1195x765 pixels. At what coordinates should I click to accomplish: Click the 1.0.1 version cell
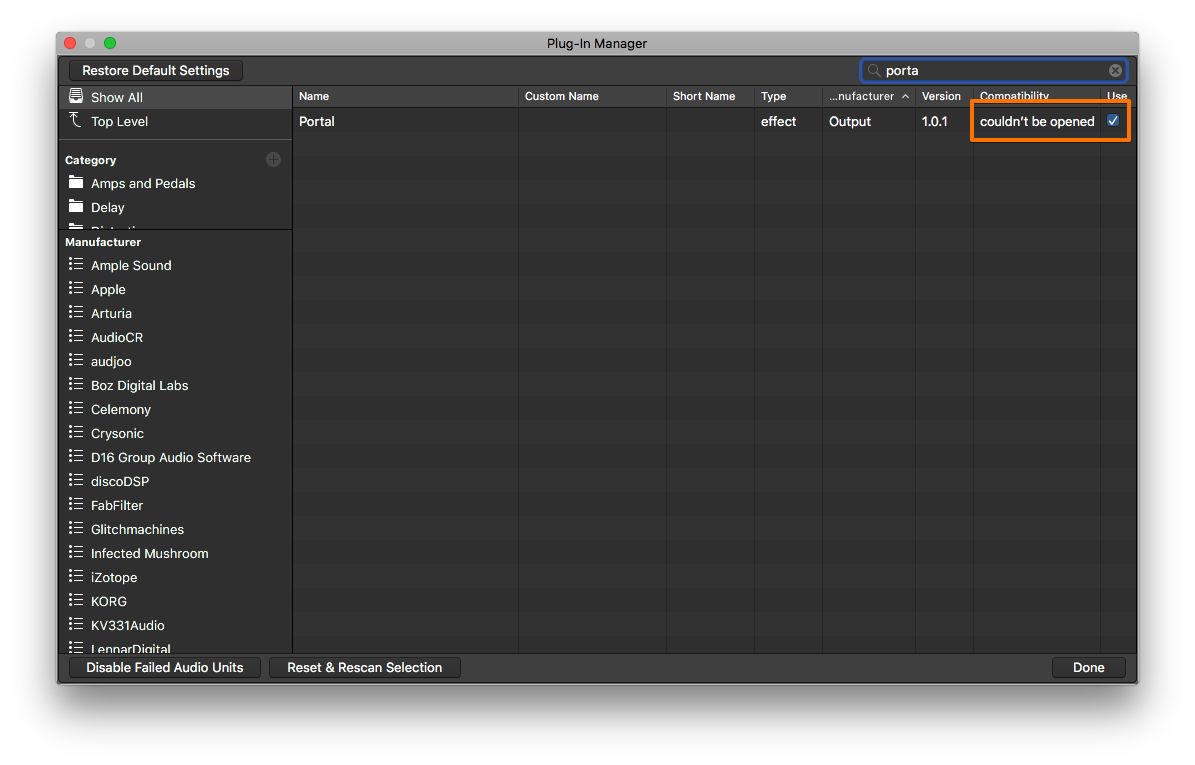[x=944, y=121]
